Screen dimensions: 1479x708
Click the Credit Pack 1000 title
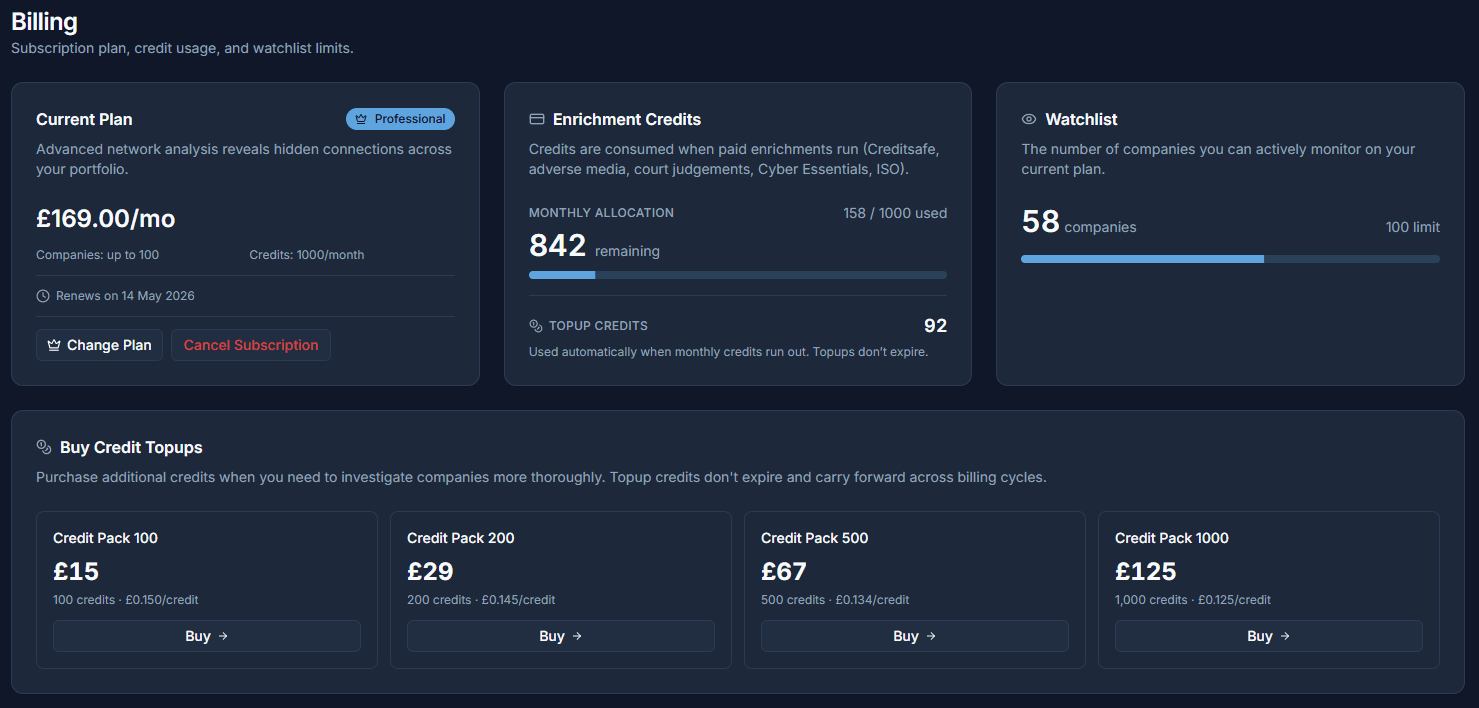click(1172, 538)
